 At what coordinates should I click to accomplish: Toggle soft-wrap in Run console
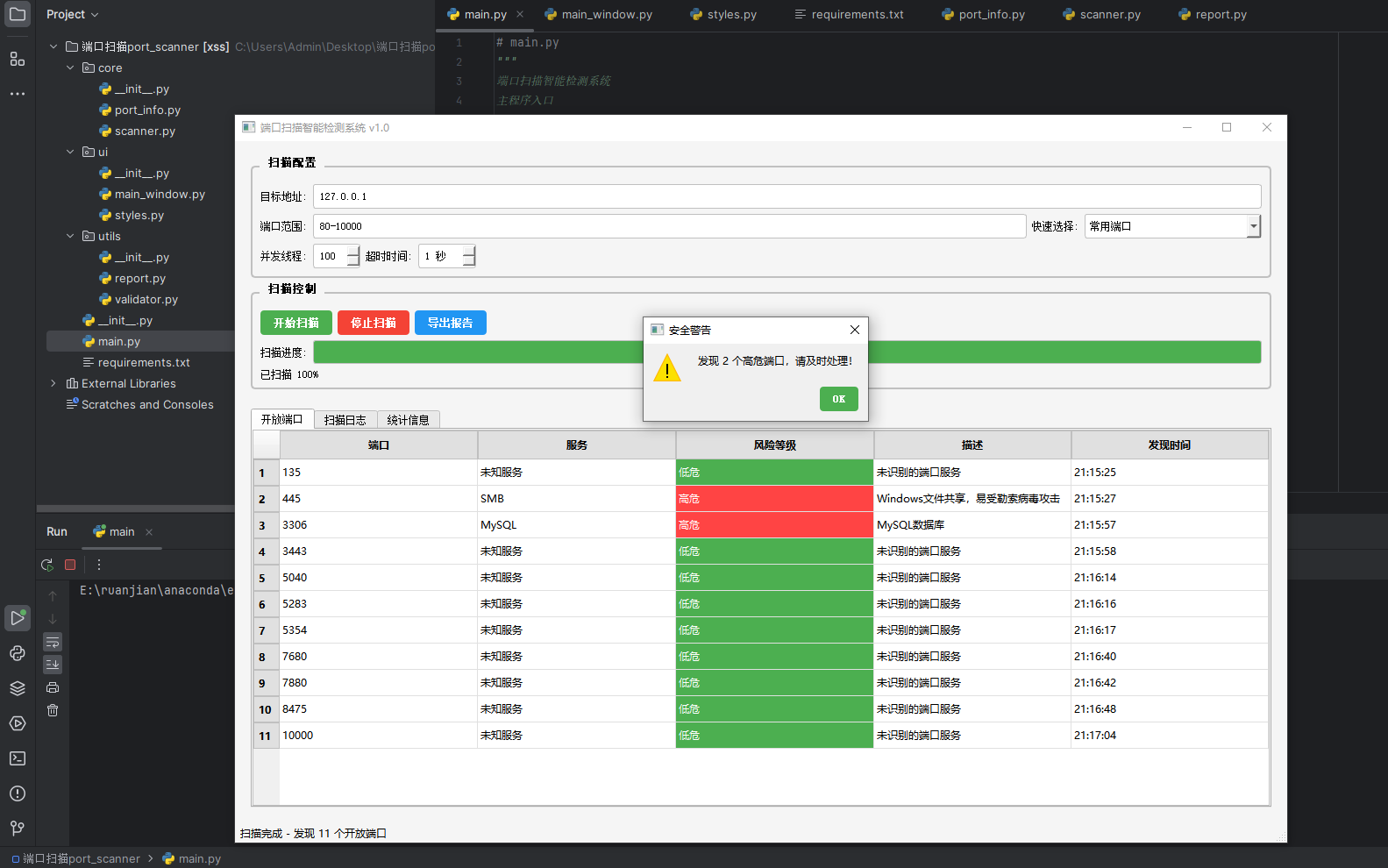coord(53,642)
